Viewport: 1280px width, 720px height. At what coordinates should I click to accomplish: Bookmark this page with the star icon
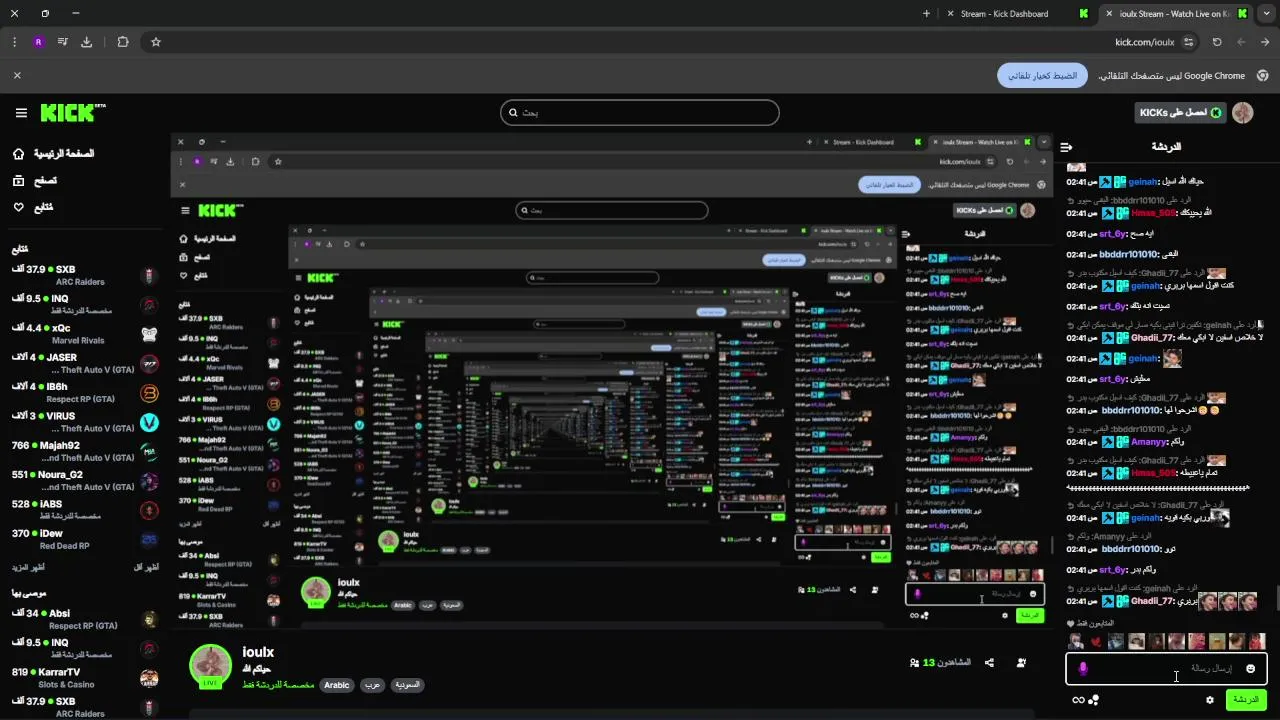point(156,42)
